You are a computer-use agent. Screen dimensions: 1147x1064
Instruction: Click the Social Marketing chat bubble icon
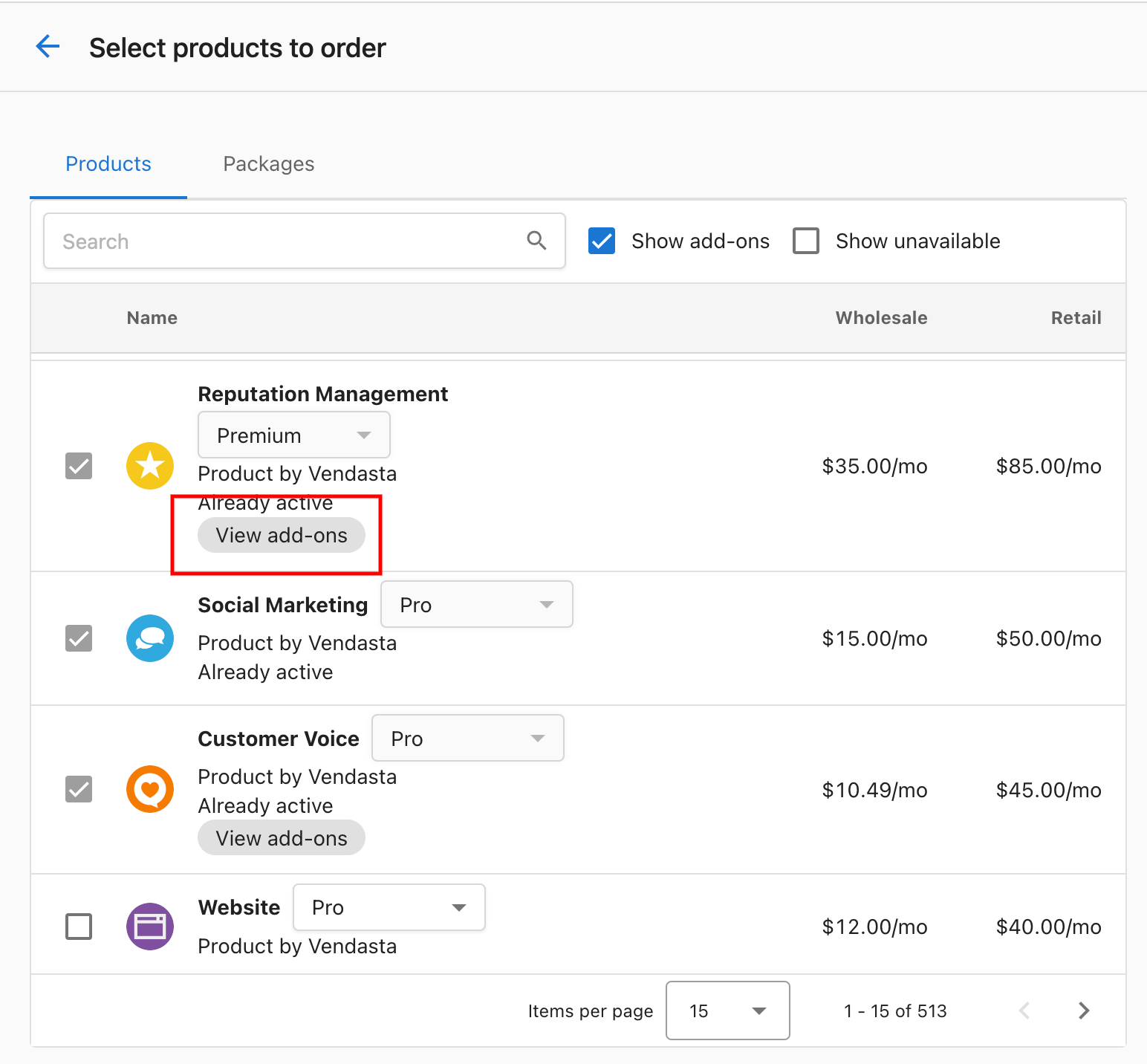(x=150, y=638)
